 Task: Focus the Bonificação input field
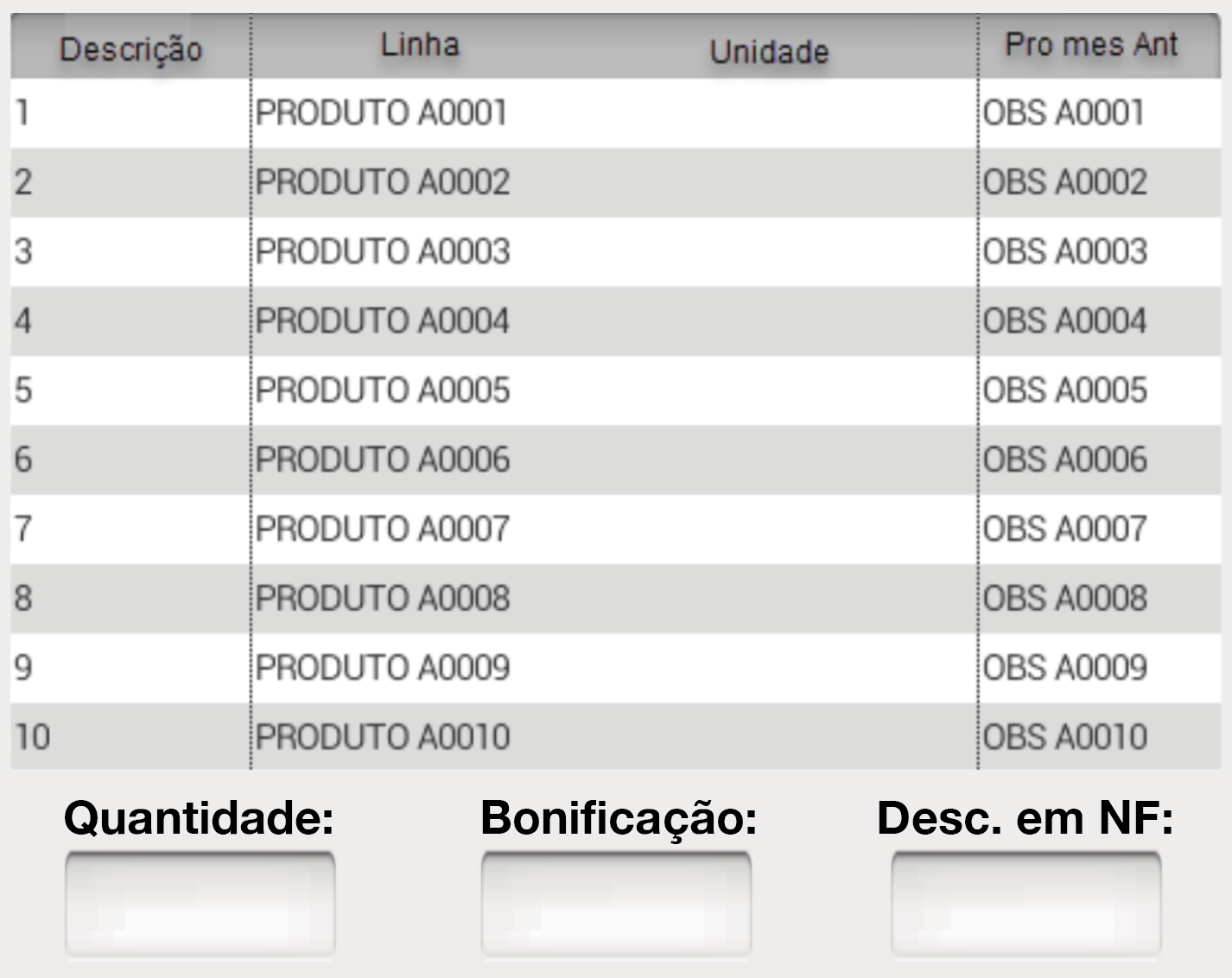[616, 904]
